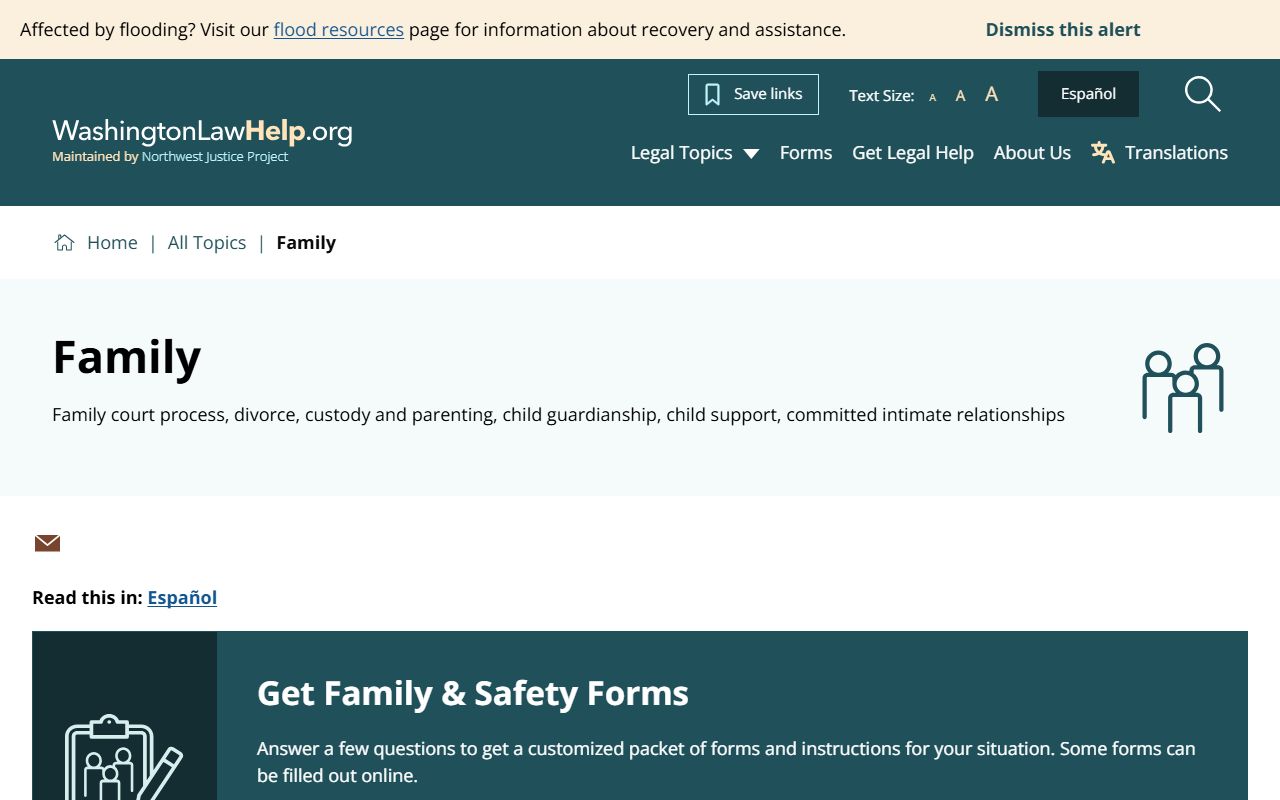
Task: Select the medium text size A
Action: tap(960, 96)
